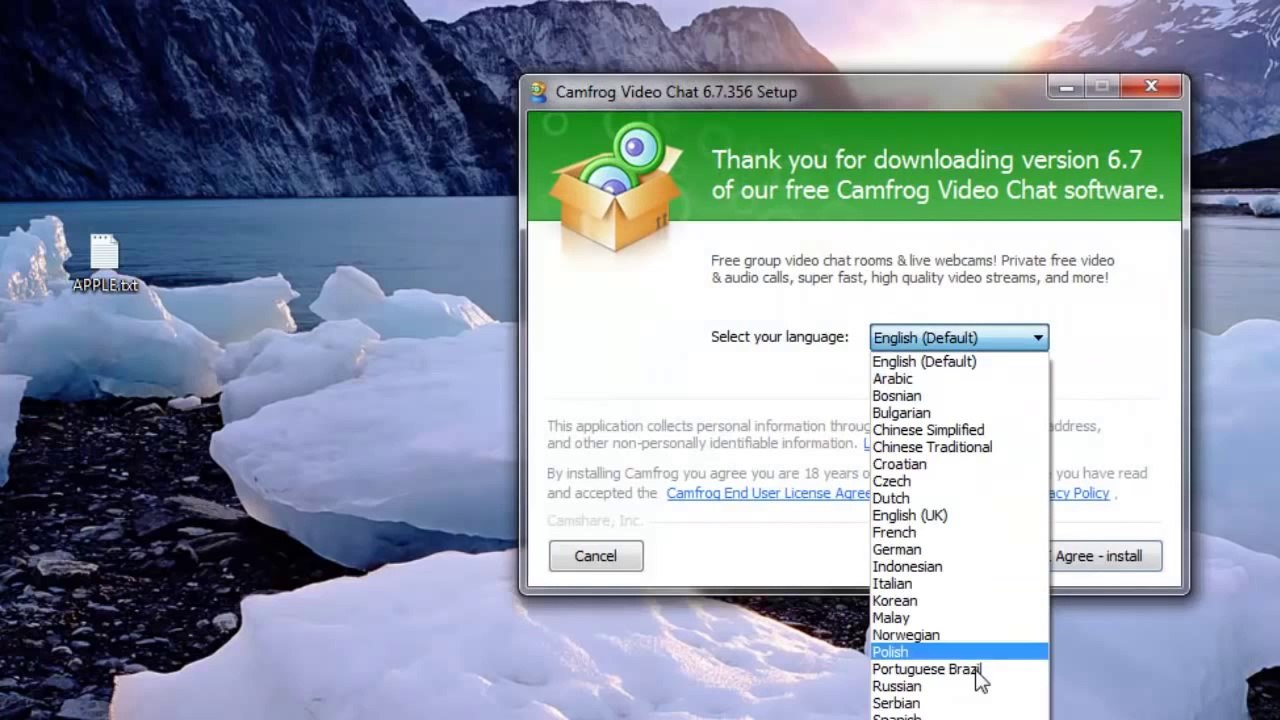This screenshot has width=1280, height=720.
Task: Select French in the language list
Action: (960, 532)
